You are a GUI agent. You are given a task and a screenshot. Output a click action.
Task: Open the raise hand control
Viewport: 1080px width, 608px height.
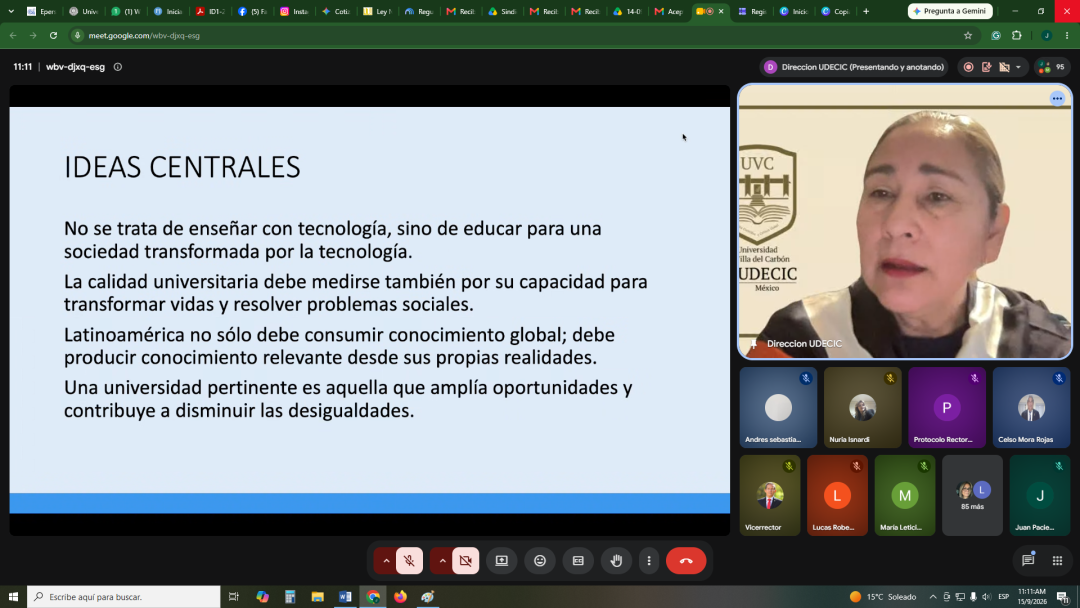[x=616, y=560]
